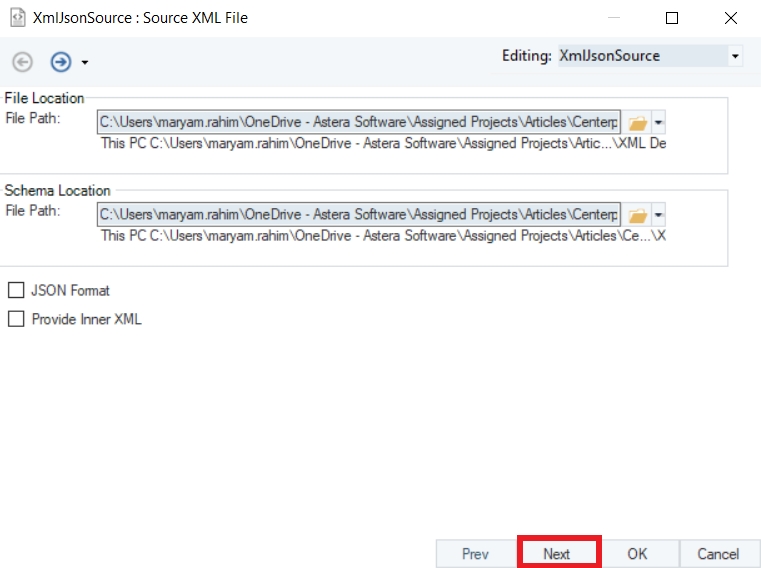This screenshot has width=761, height=568.
Task: Click into the Schema Location path field
Action: [x=359, y=214]
